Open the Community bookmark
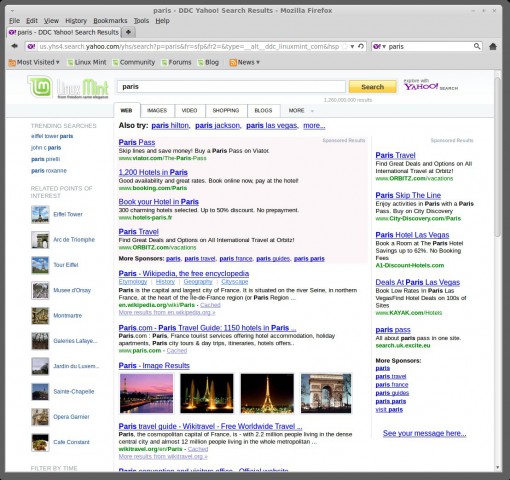 point(134,62)
